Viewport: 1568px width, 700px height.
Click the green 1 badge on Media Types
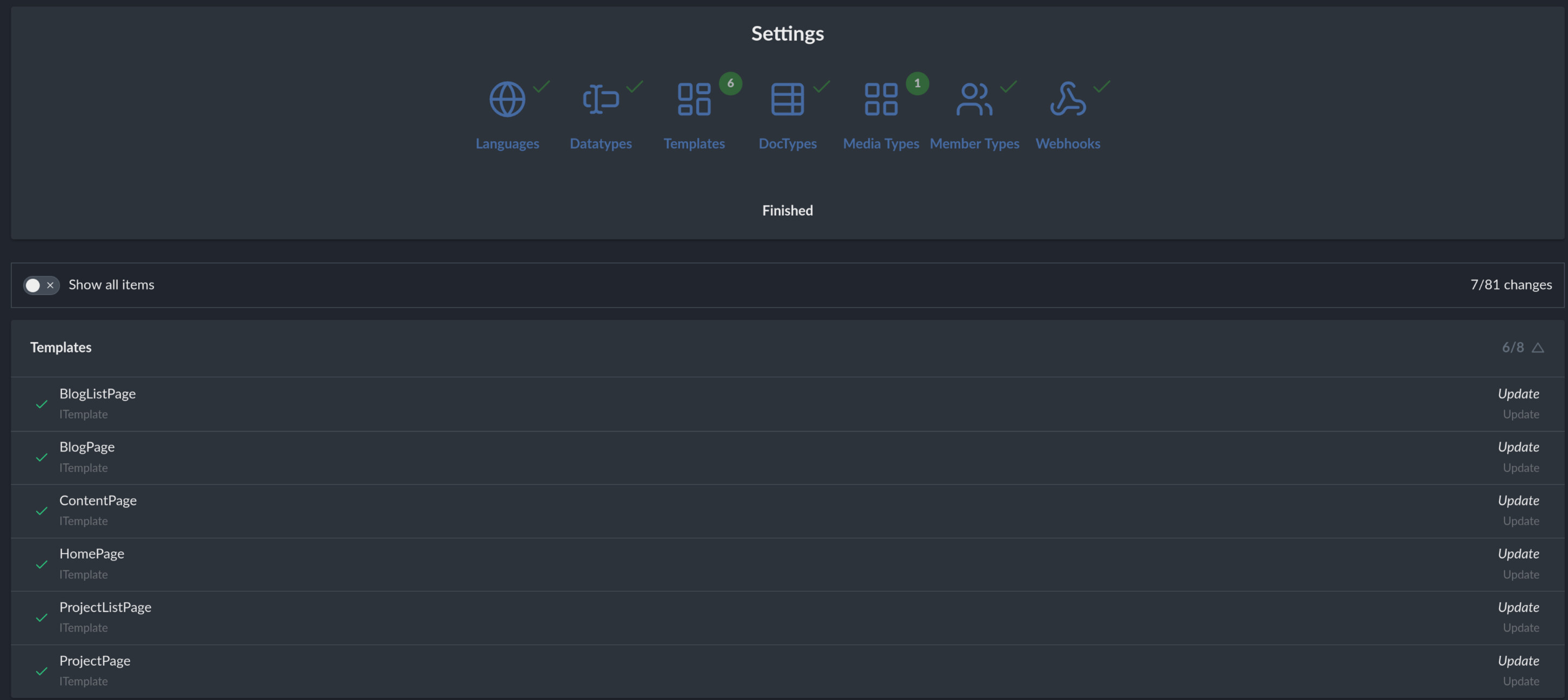click(x=918, y=83)
